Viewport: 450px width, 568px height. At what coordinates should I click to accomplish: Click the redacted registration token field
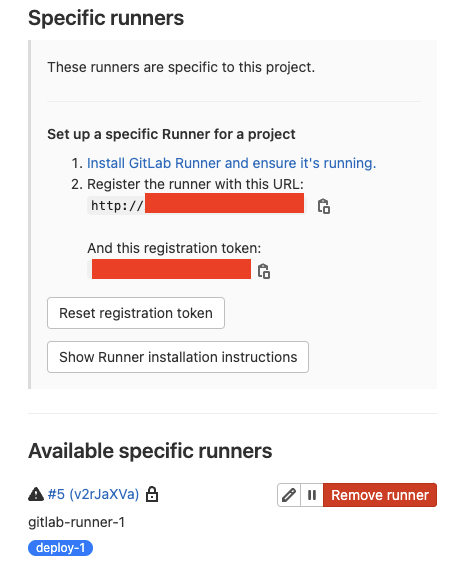[170, 270]
